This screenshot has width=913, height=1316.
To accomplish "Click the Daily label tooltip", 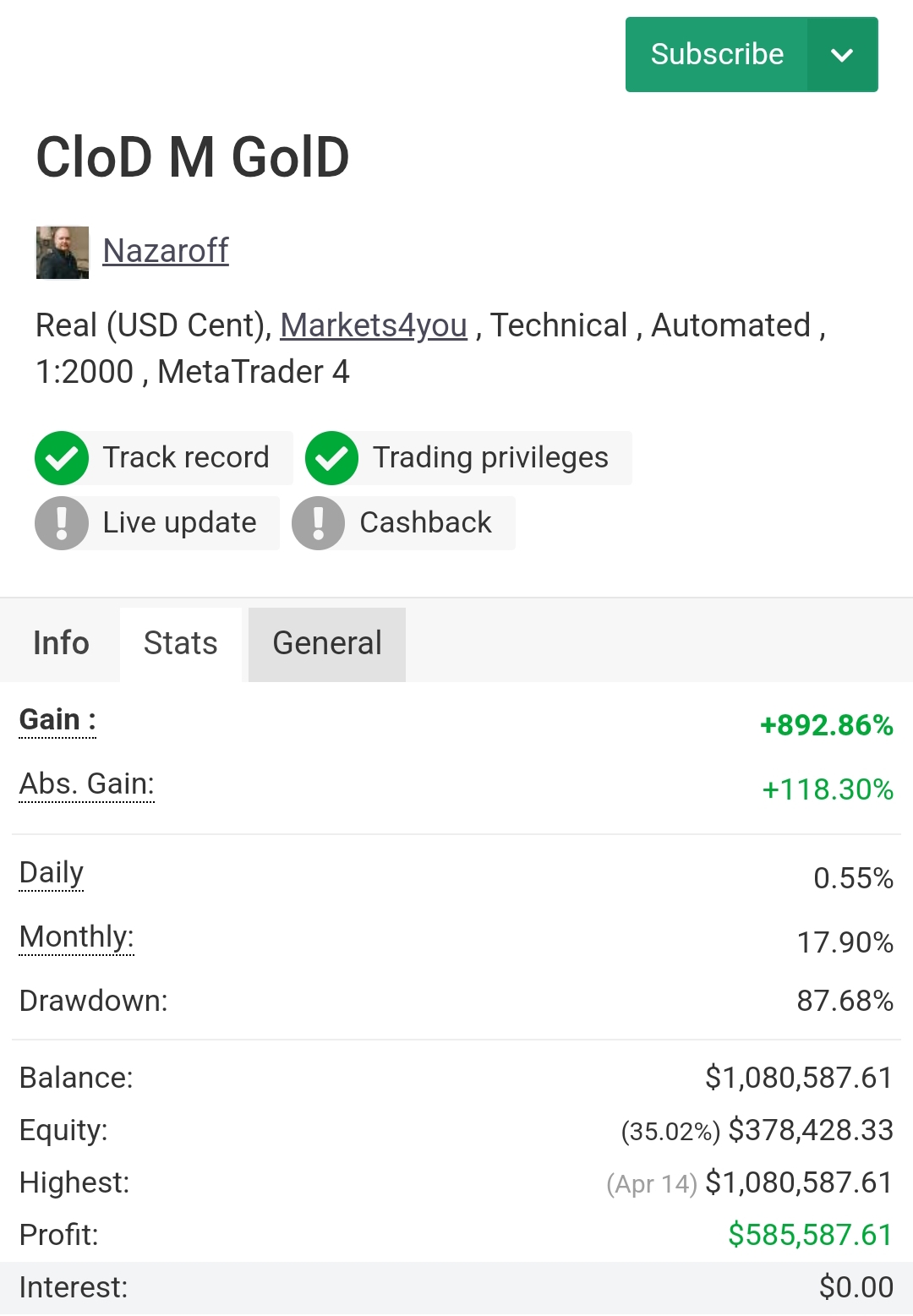I will click(52, 872).
